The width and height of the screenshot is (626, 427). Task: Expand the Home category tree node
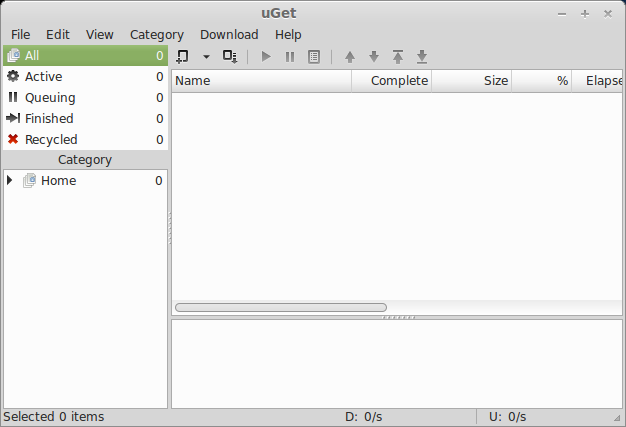coord(10,180)
